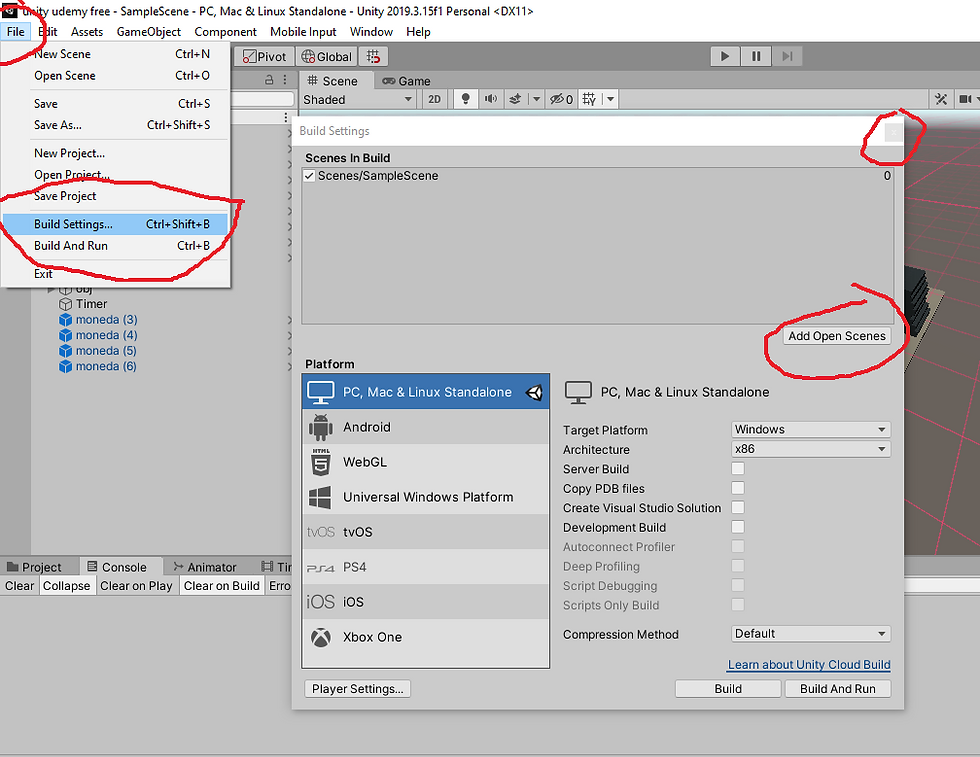Enable Development Build checkbox
The width and height of the screenshot is (980, 757).
[x=738, y=527]
